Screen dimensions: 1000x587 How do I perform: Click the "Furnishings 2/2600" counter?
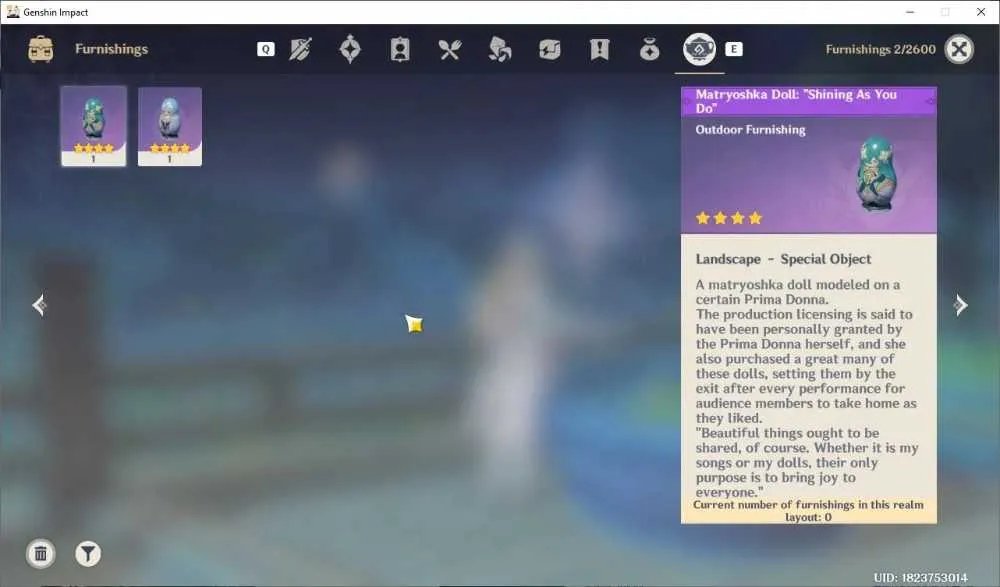(x=881, y=50)
